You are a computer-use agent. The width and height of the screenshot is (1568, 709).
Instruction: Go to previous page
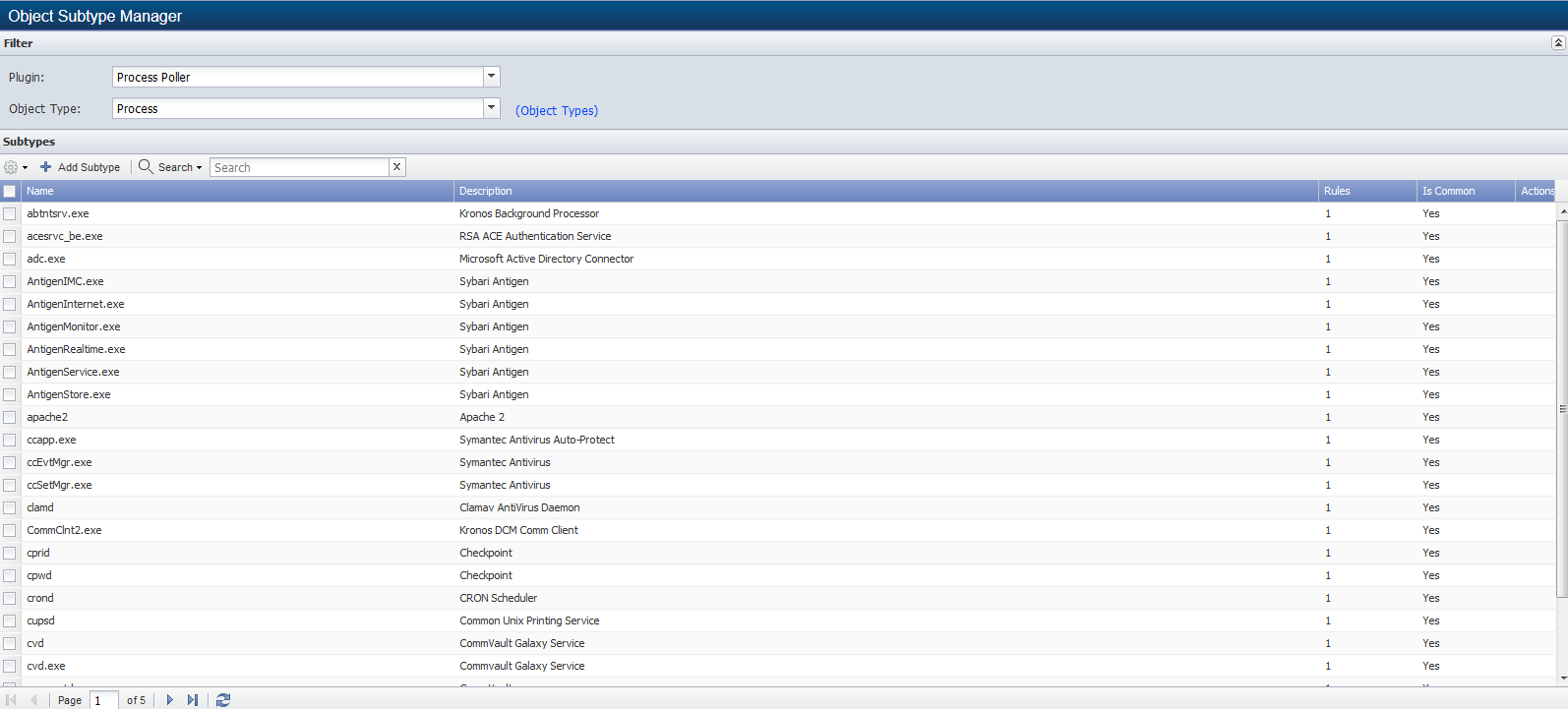(33, 700)
